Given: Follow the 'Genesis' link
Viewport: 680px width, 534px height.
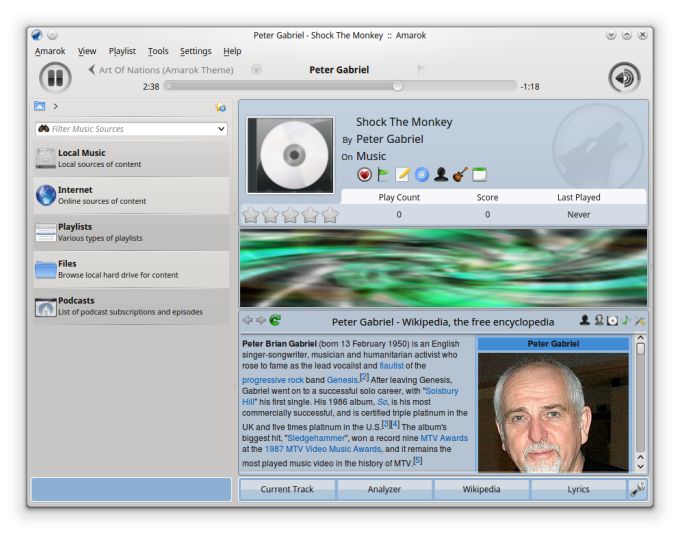Looking at the screenshot, I should (x=342, y=380).
